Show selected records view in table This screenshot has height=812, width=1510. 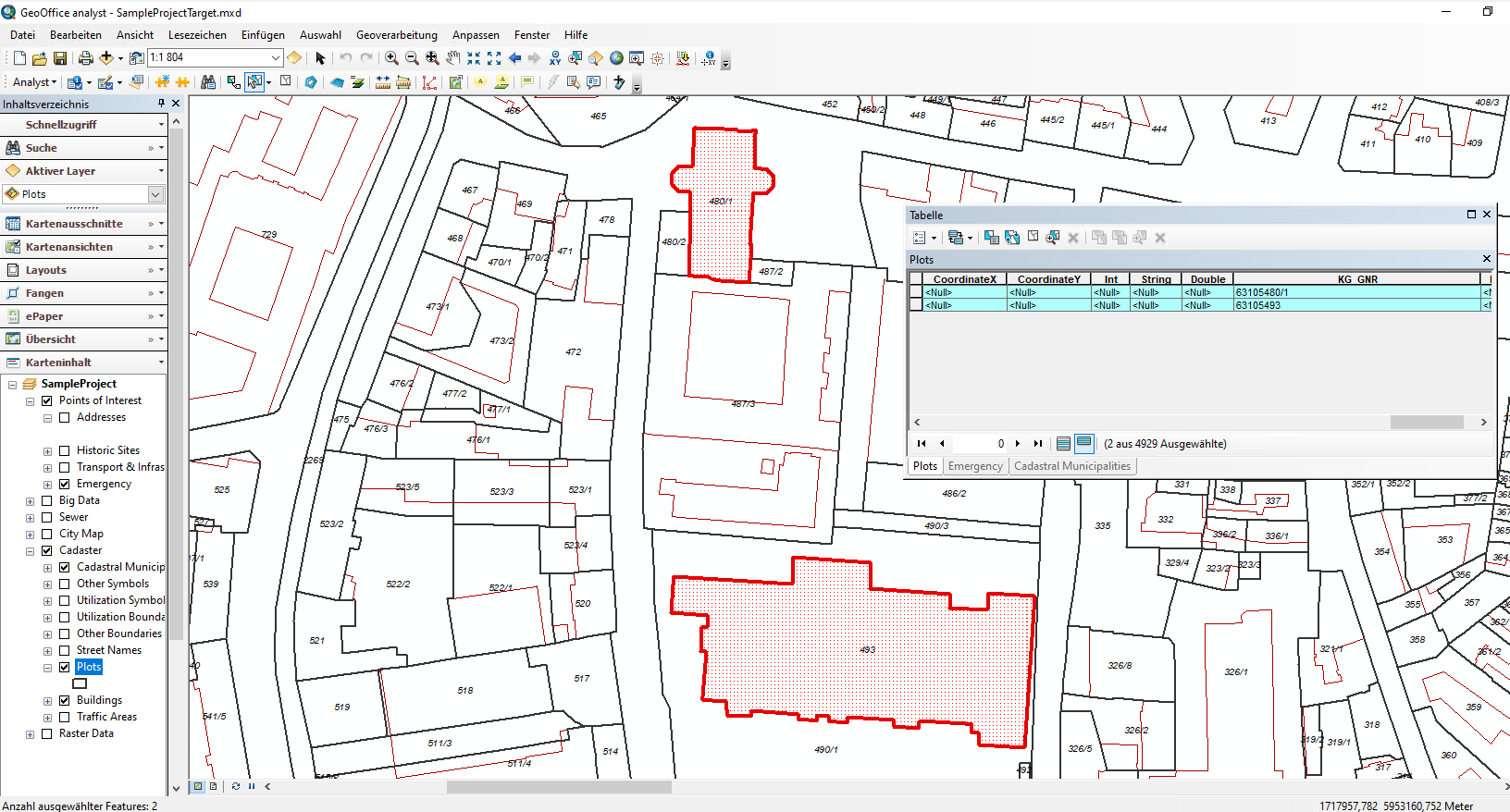tap(1083, 443)
